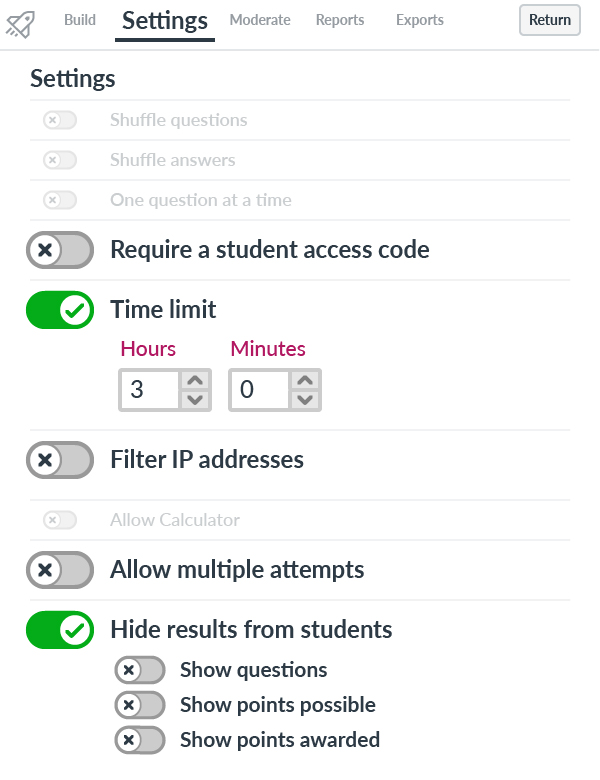Enable Require a student access code
The height and width of the screenshot is (780, 600).
(x=60, y=250)
